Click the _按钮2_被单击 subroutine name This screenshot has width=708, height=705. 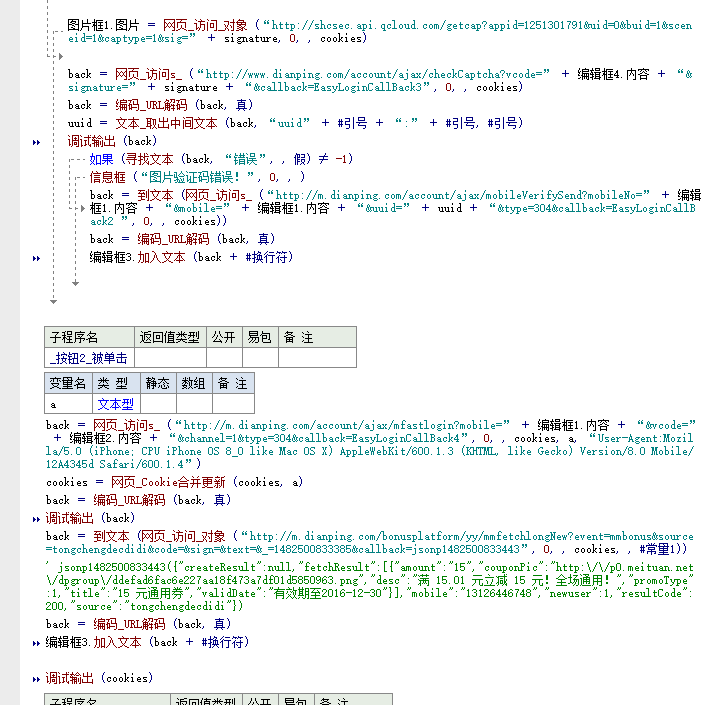[x=89, y=358]
